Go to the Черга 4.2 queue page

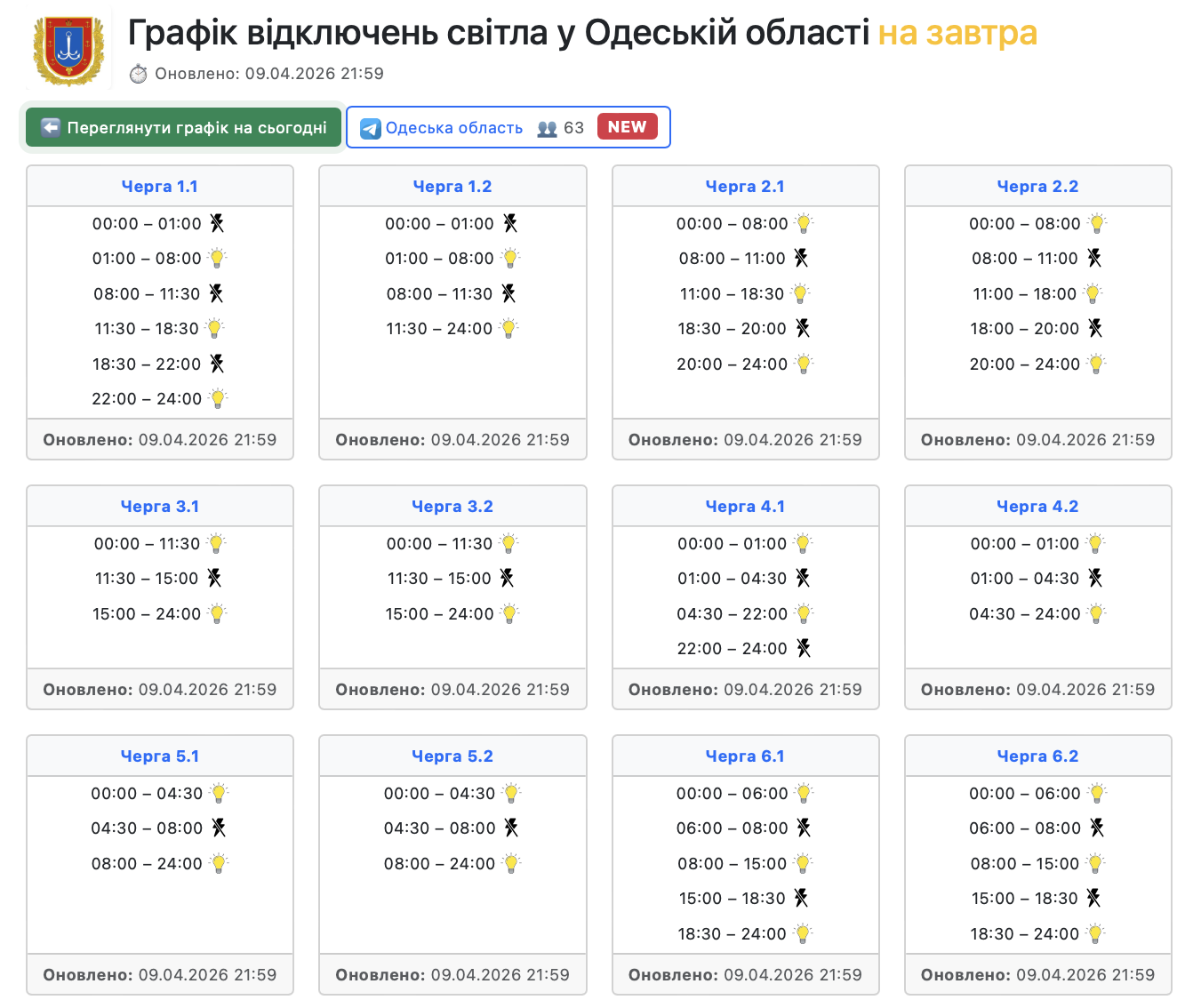point(1037,507)
